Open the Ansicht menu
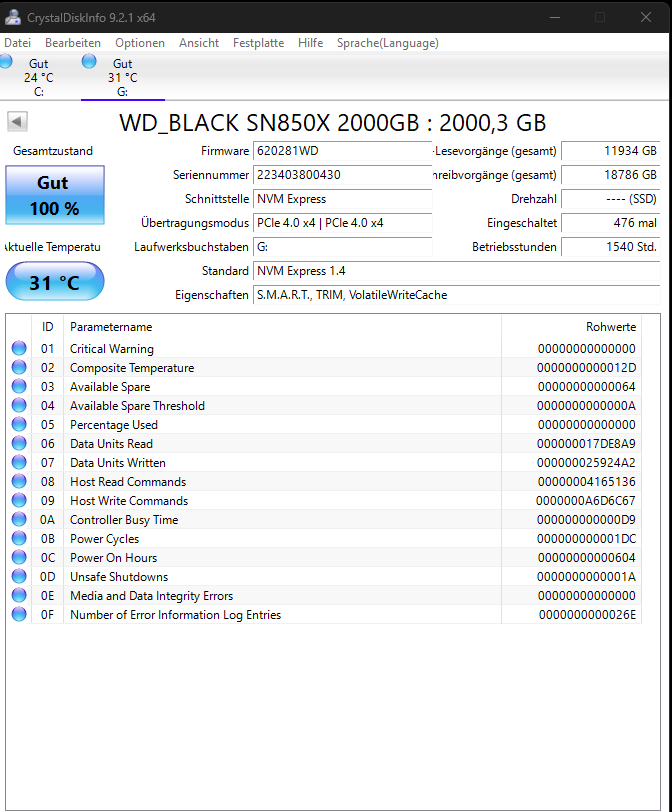 click(199, 43)
